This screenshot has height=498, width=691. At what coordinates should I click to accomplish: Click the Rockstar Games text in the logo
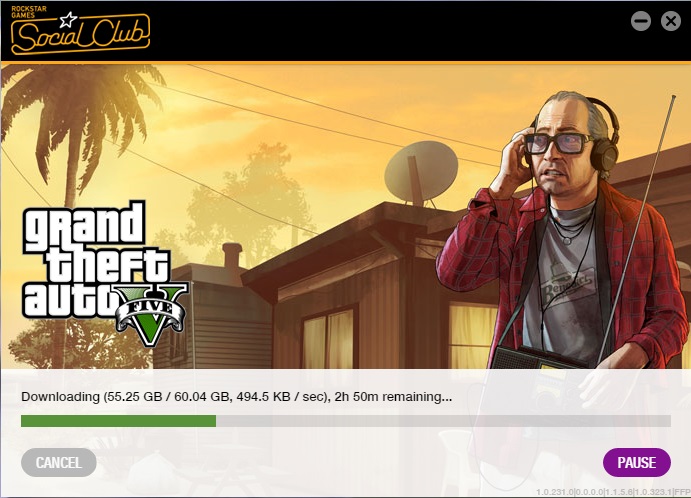point(29,12)
